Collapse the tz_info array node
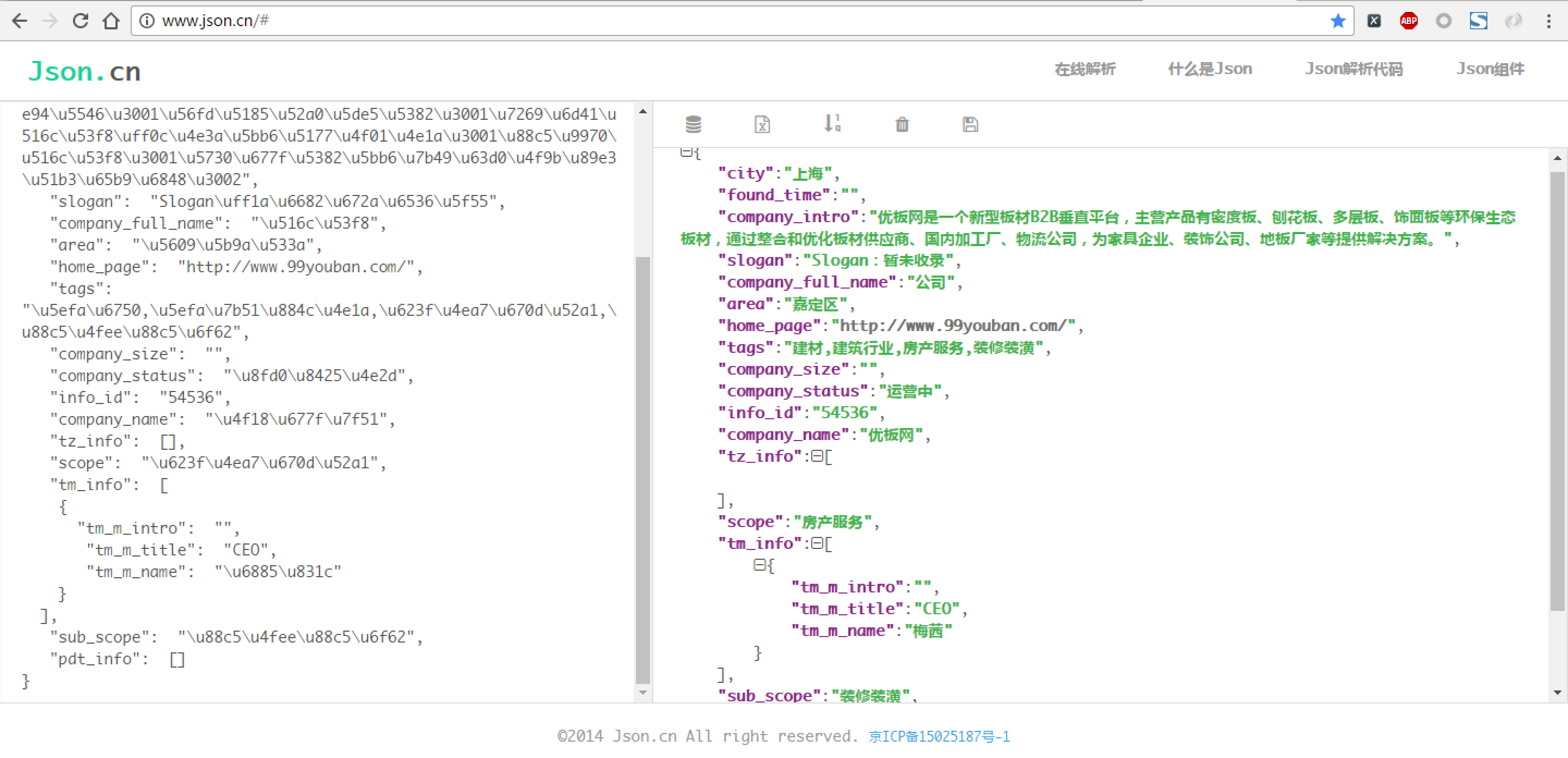 [817, 456]
